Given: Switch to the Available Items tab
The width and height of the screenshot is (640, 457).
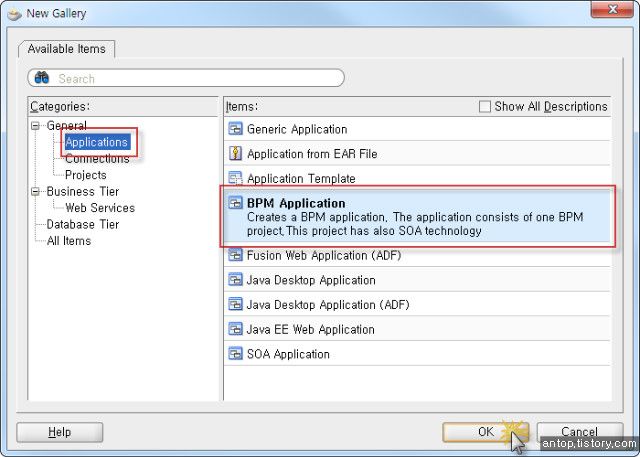Looking at the screenshot, I should pyautogui.click(x=67, y=49).
